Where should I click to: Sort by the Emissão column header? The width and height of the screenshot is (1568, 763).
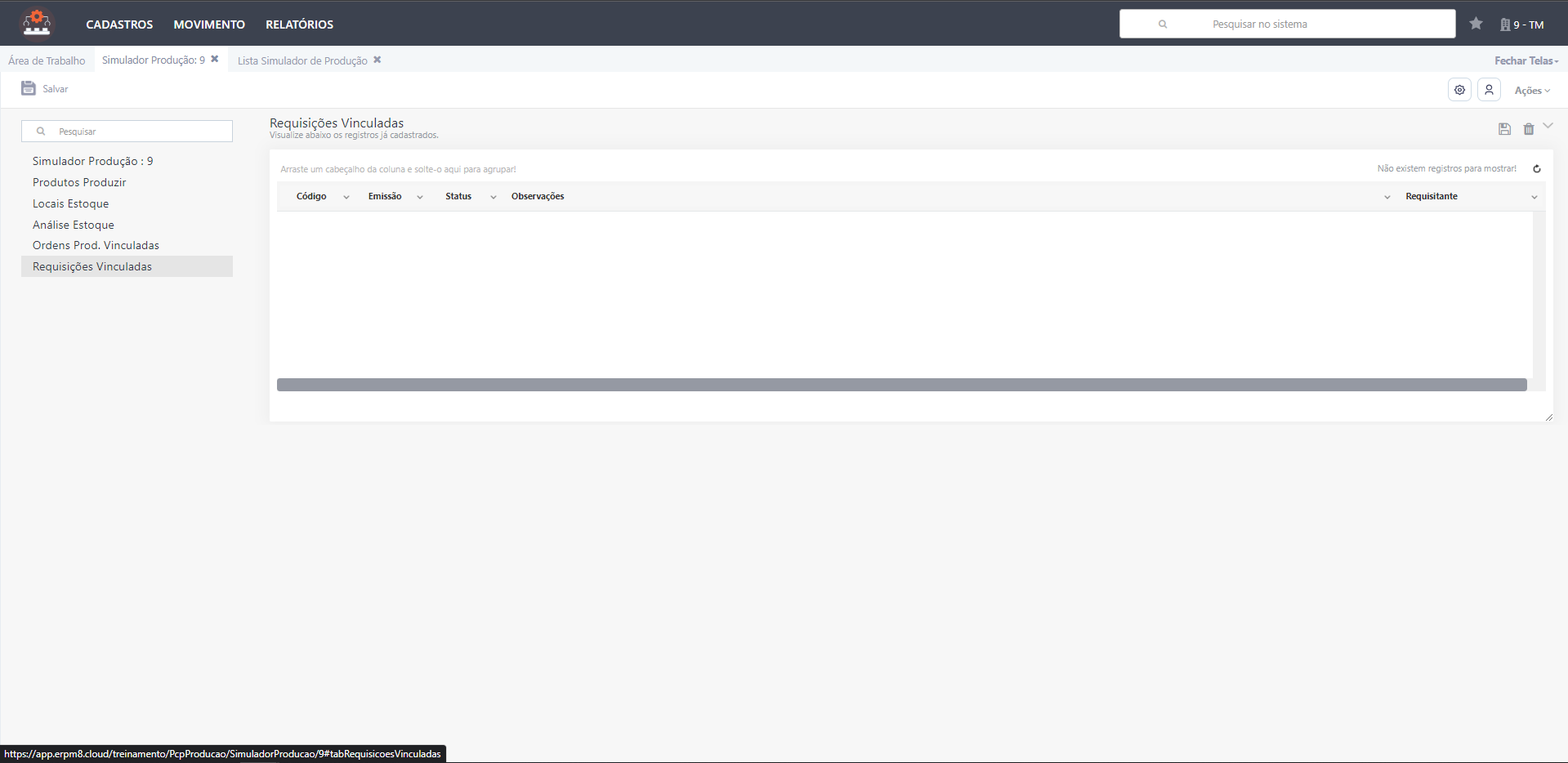[x=385, y=196]
